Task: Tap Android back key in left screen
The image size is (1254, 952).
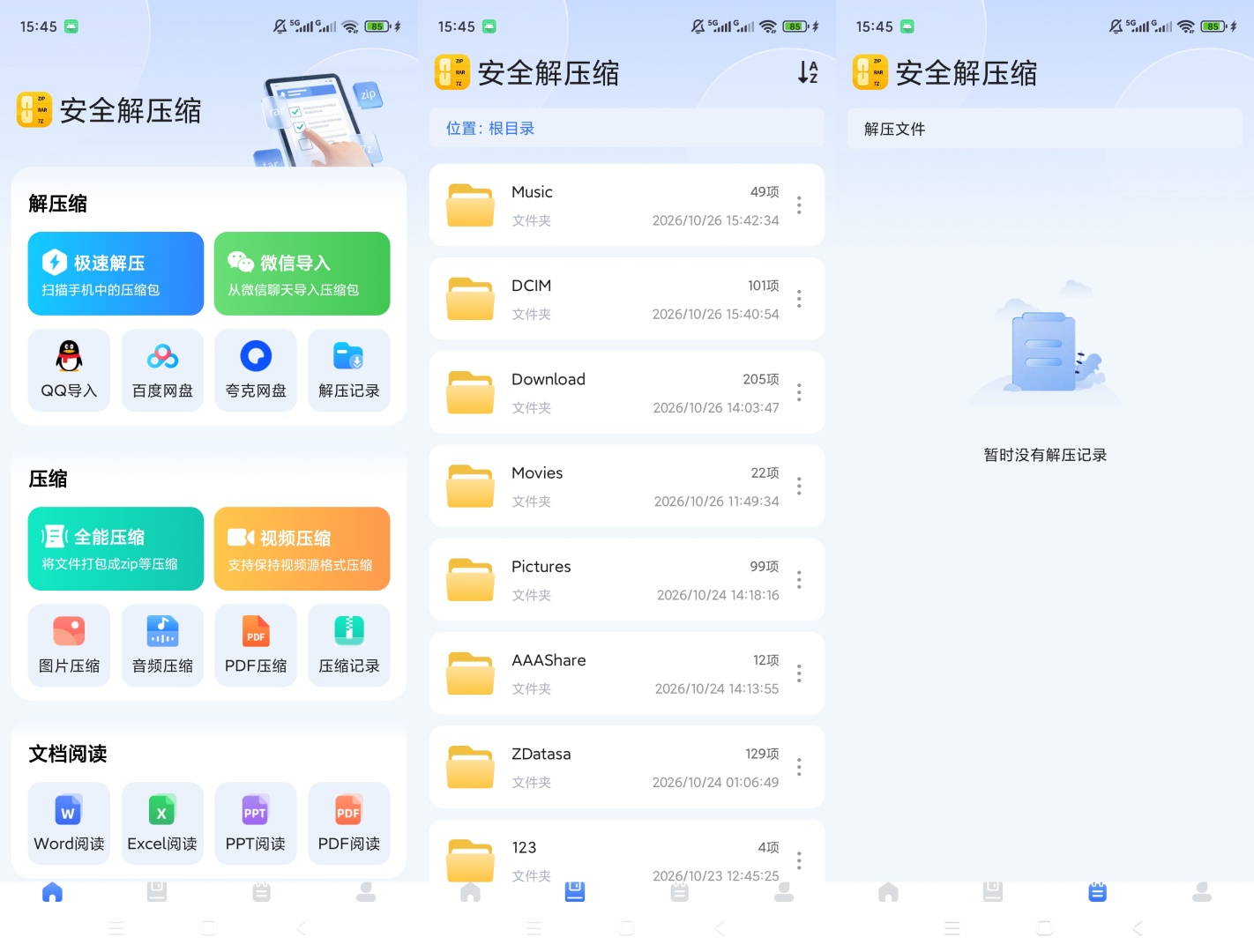Action: tap(302, 928)
